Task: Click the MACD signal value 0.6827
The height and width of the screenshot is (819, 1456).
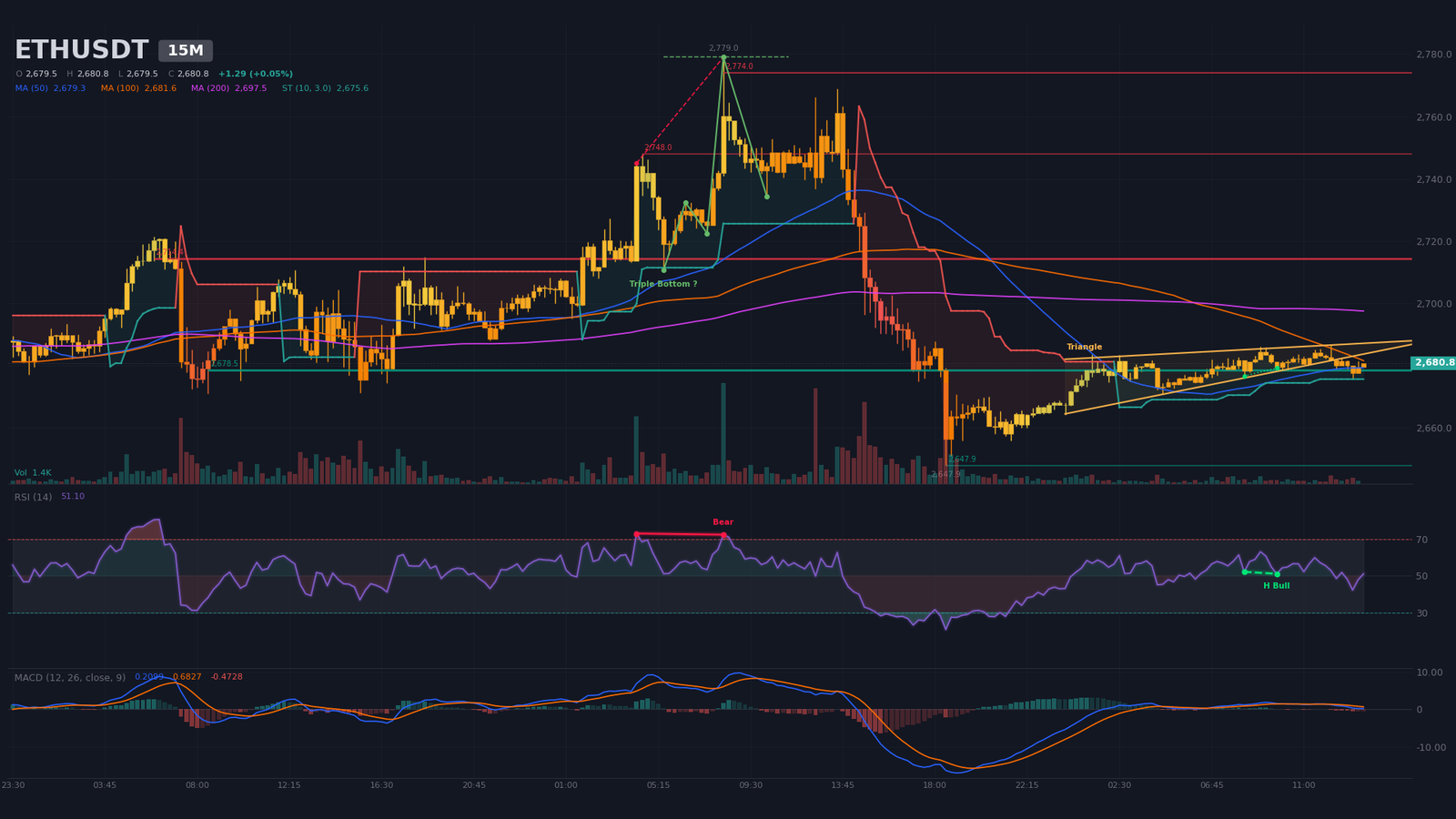Action: click(187, 677)
